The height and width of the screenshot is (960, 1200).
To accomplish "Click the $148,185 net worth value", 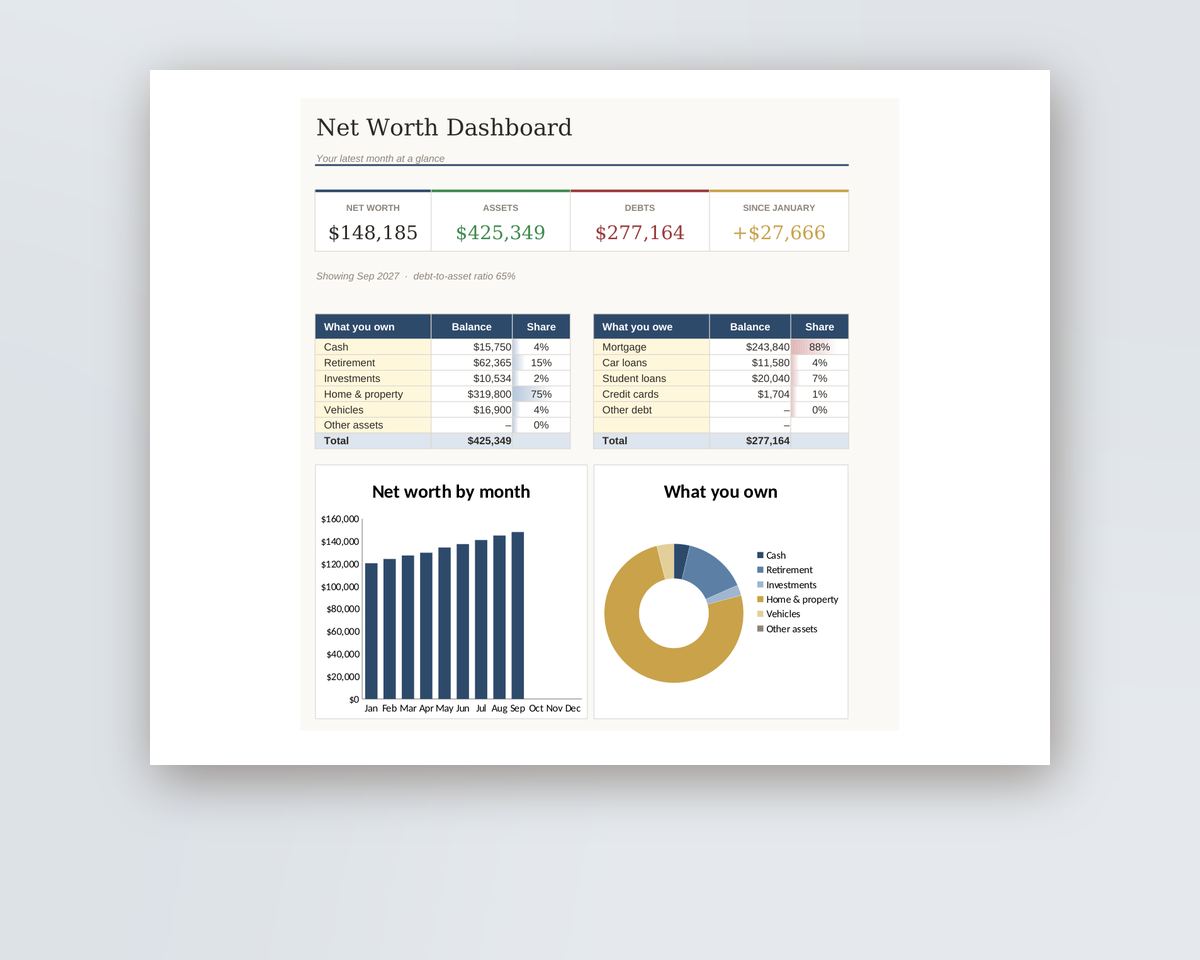I will coord(373,233).
